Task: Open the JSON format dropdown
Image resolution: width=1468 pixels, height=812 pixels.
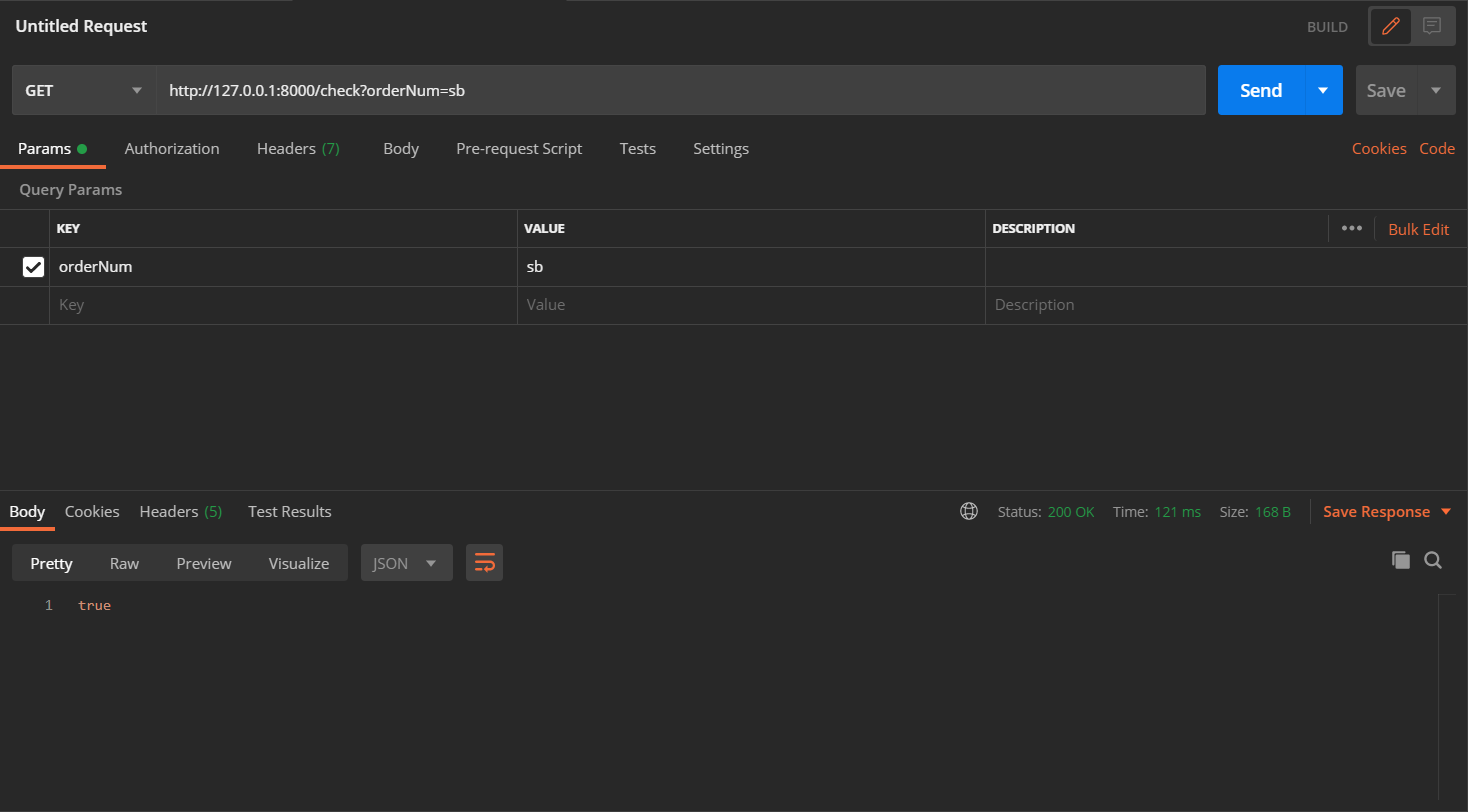Action: point(406,563)
